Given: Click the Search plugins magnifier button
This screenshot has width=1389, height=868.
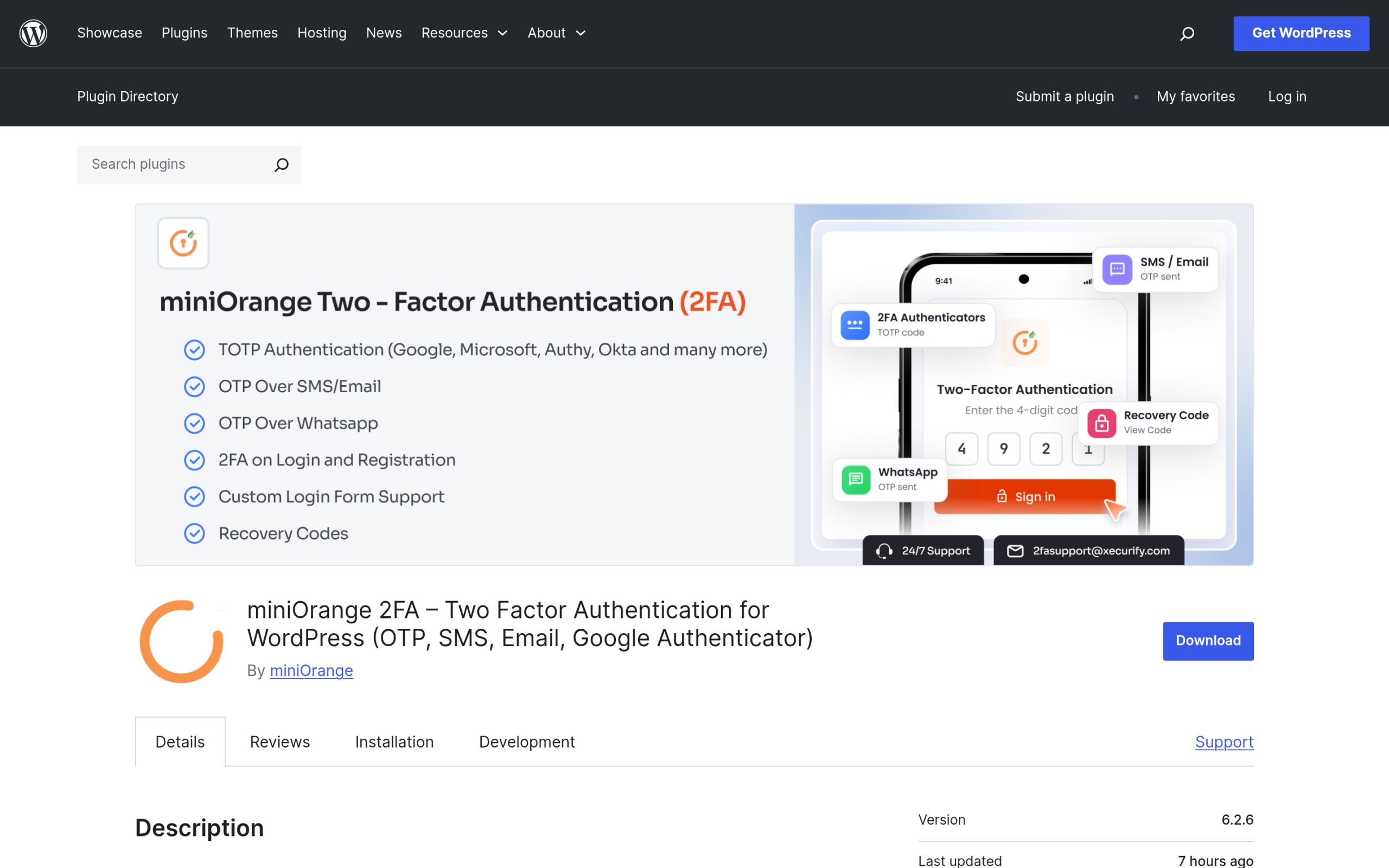Looking at the screenshot, I should tap(281, 165).
